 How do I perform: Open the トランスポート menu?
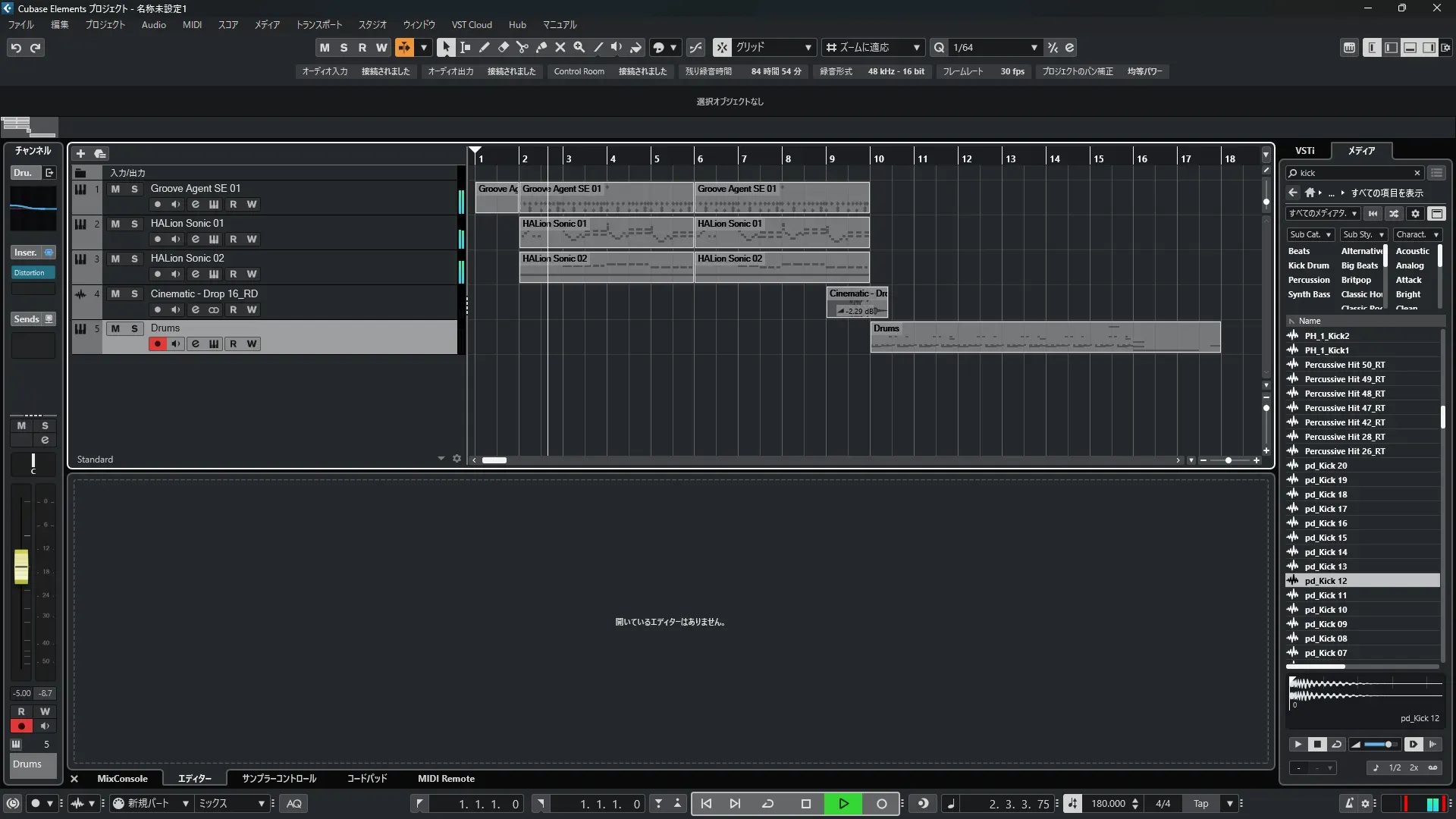pos(318,25)
